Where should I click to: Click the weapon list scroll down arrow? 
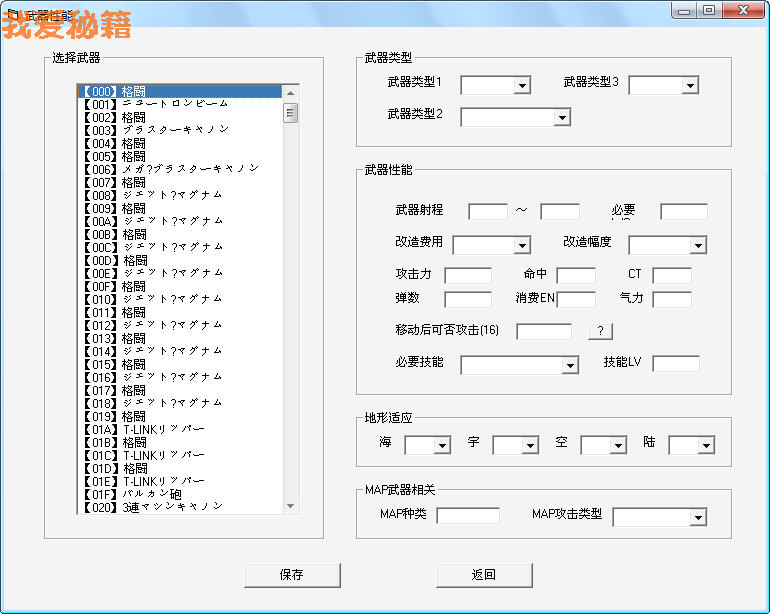point(291,506)
